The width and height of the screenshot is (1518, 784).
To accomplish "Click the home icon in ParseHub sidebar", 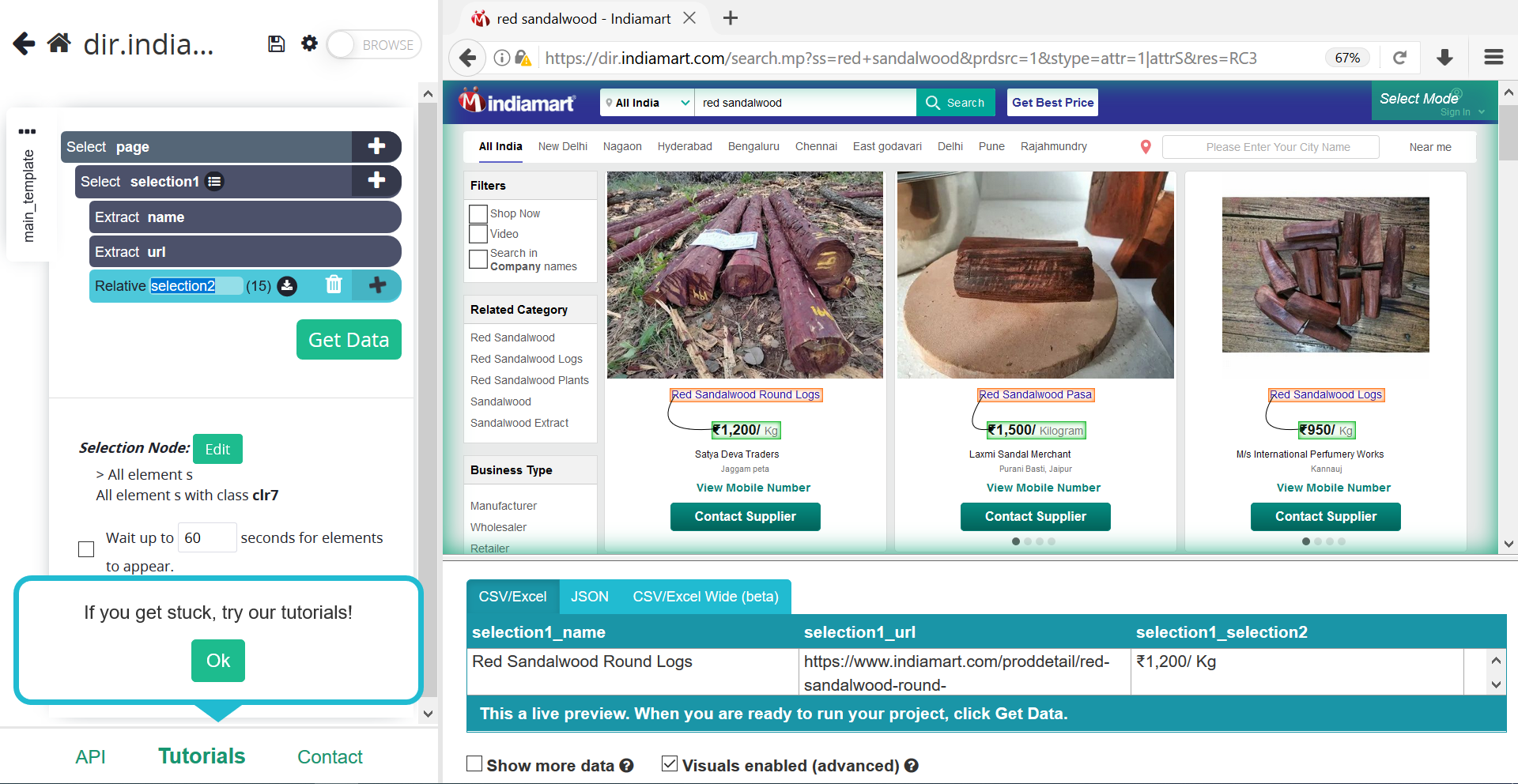I will pyautogui.click(x=59, y=43).
